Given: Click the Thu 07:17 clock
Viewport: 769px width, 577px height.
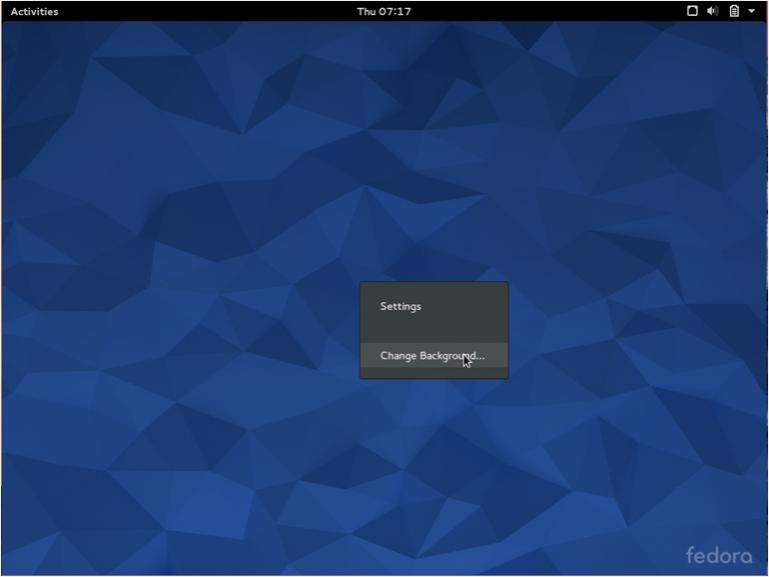Looking at the screenshot, I should pos(384,12).
